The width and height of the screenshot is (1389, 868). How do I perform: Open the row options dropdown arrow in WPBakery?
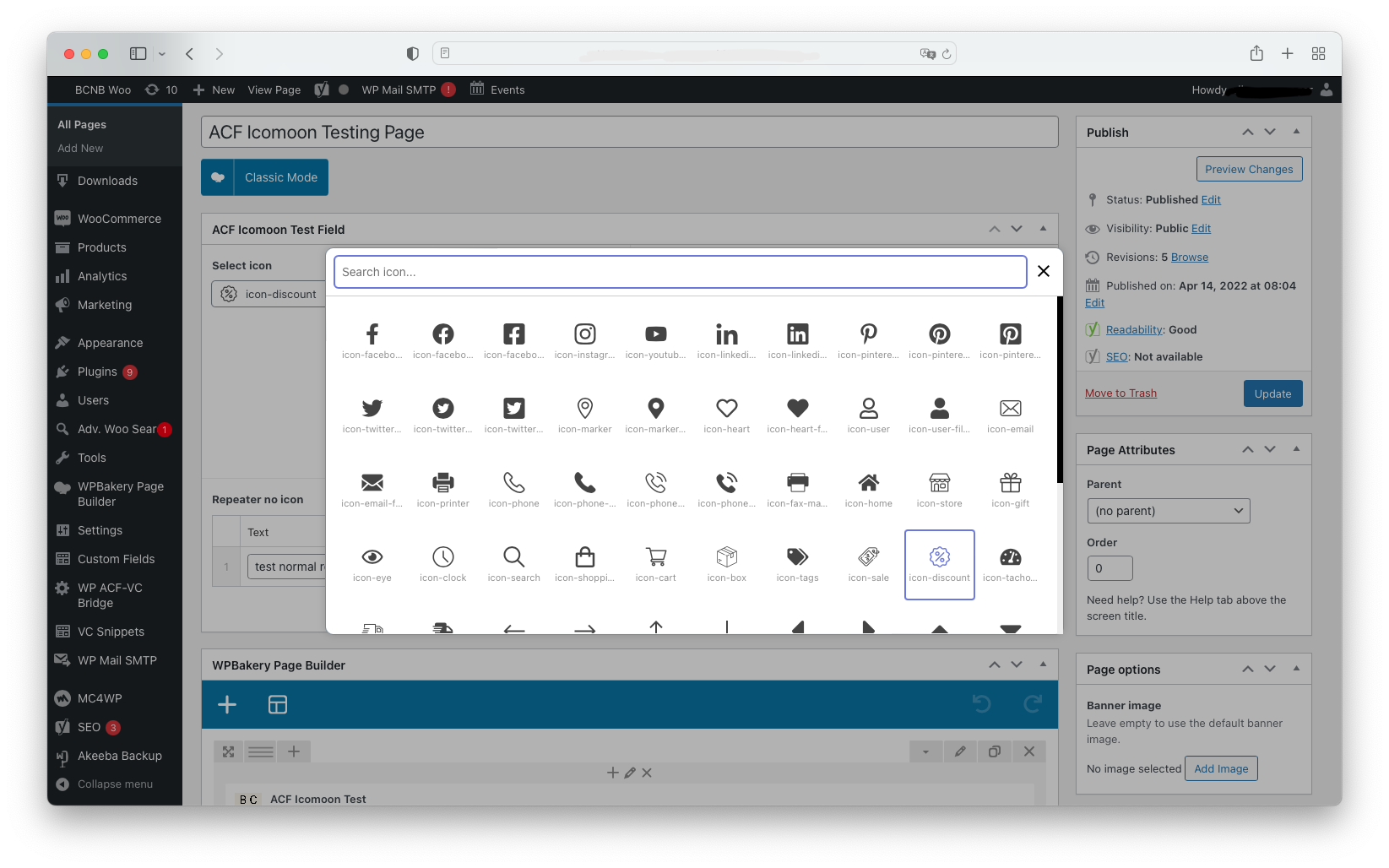(x=925, y=751)
